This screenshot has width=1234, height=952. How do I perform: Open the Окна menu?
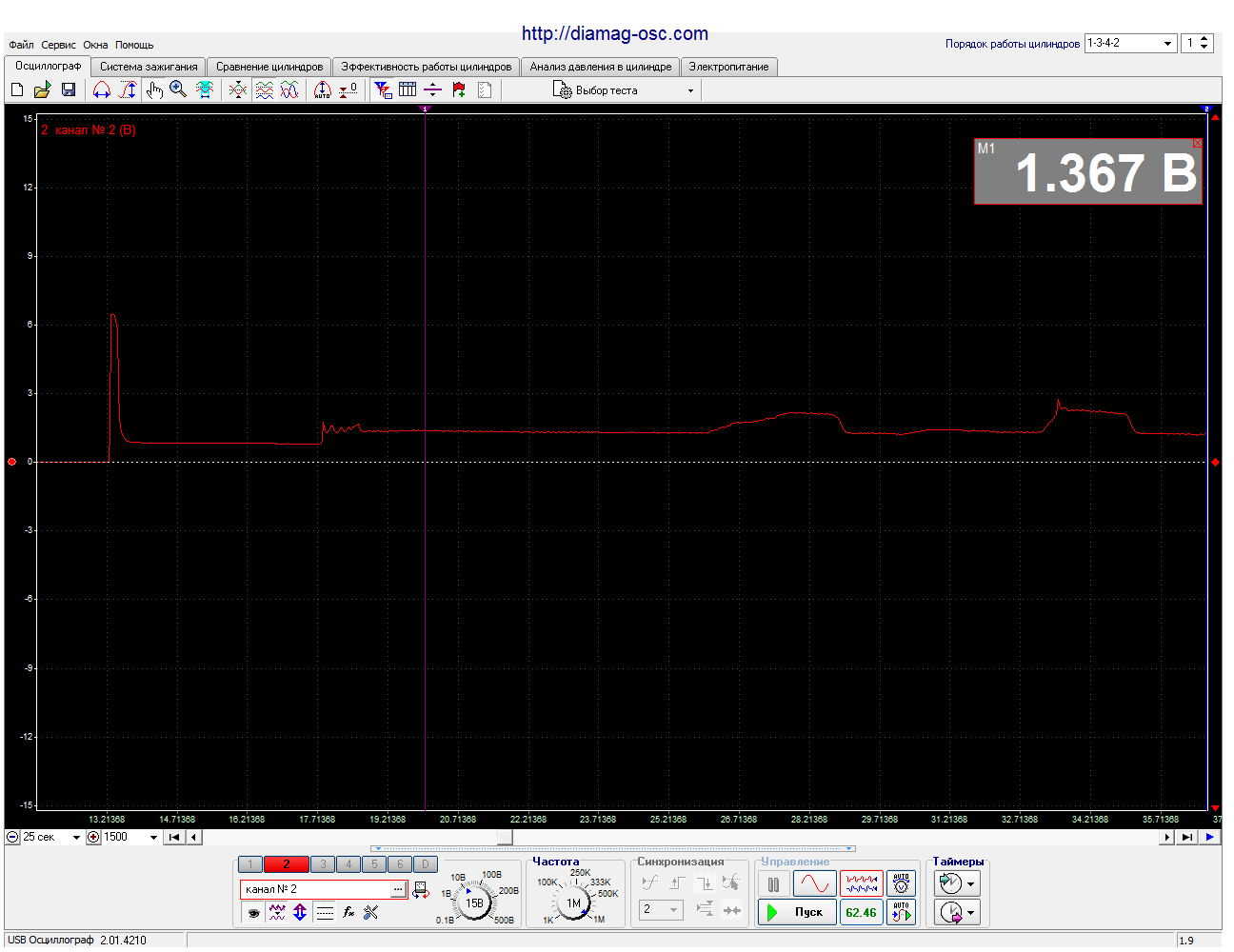(95, 45)
